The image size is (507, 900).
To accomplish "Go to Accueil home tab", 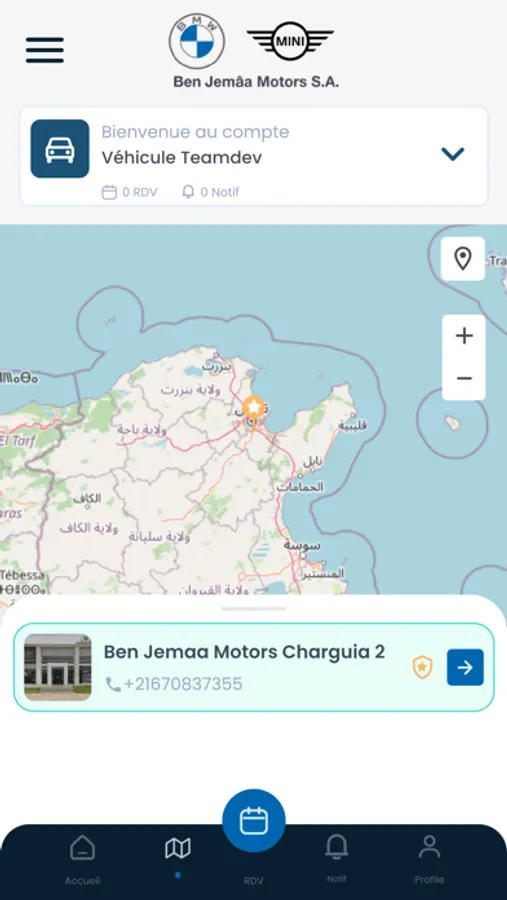I will 83,859.
